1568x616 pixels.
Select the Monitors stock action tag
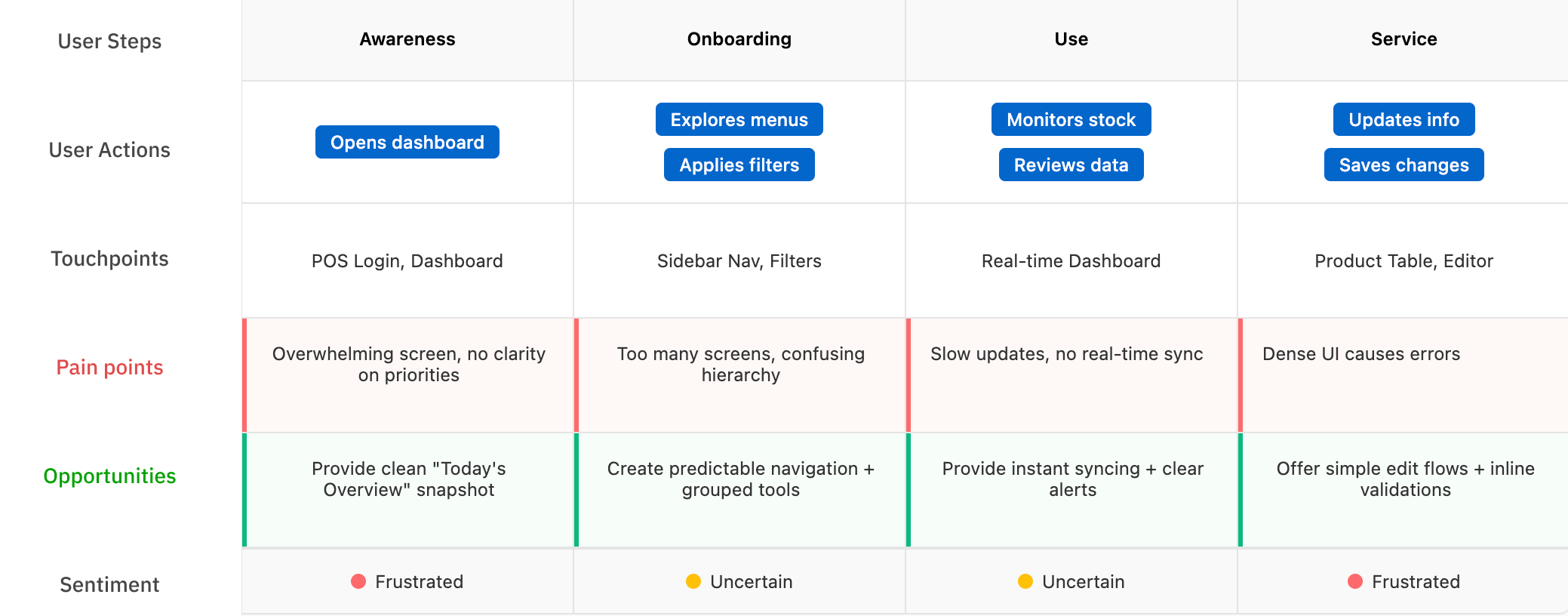pos(1071,119)
